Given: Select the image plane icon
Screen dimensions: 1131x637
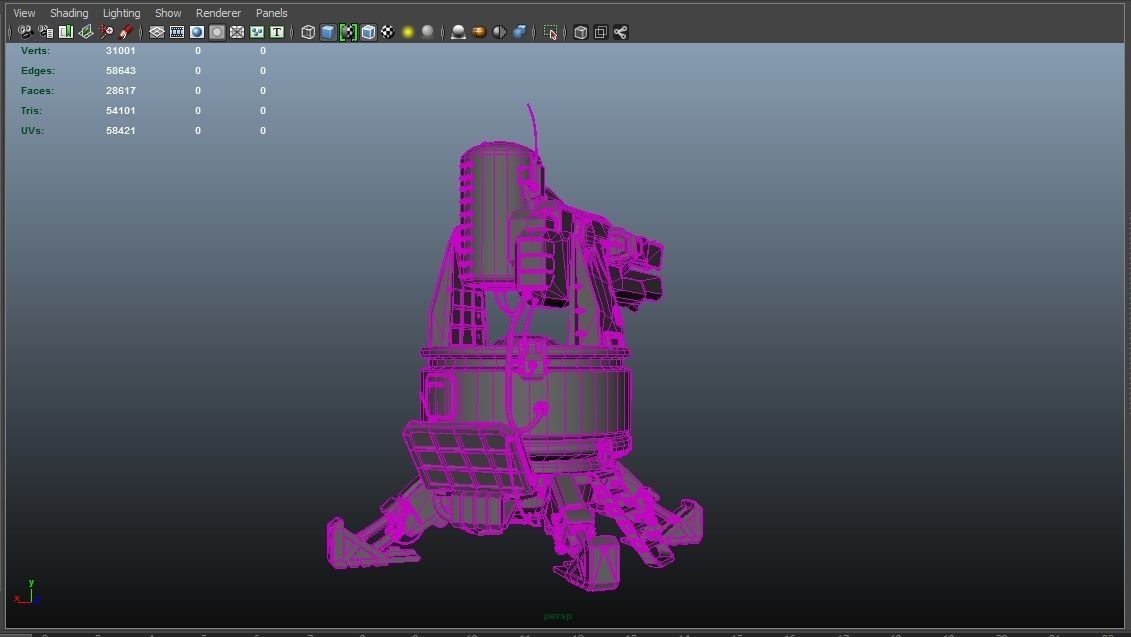Looking at the screenshot, I should (85, 32).
